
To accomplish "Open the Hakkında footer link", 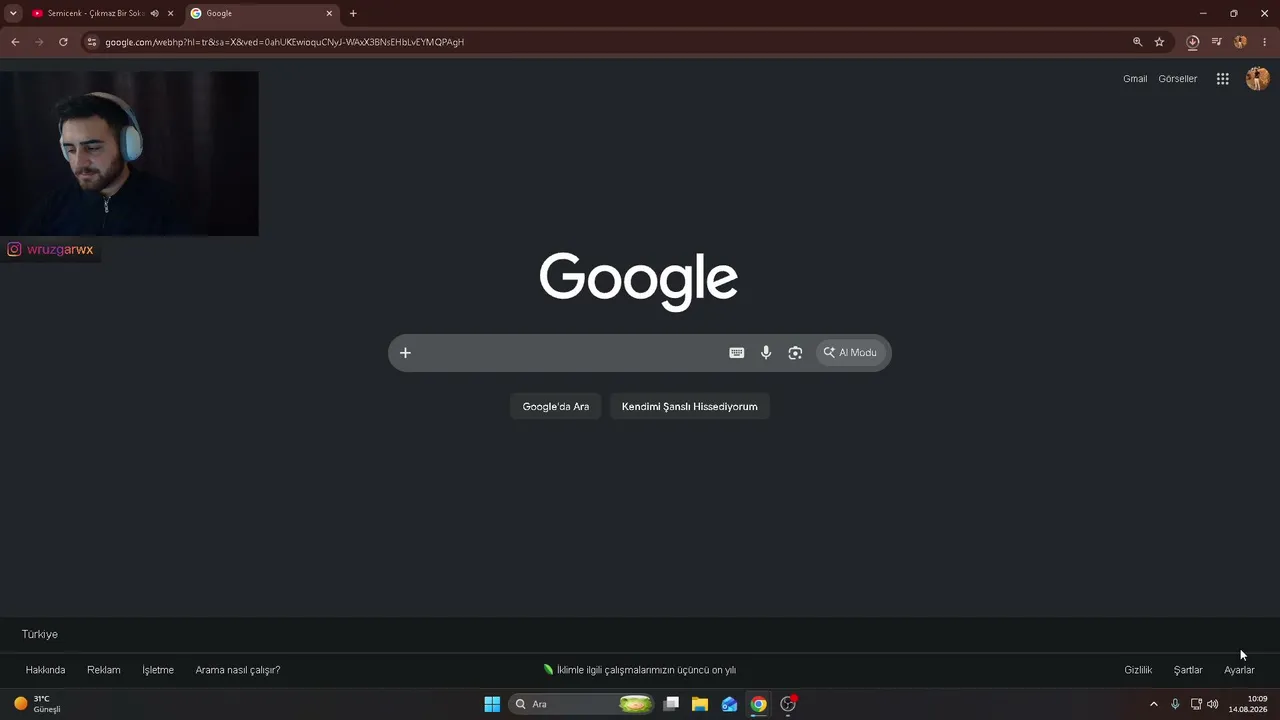I will pos(45,670).
